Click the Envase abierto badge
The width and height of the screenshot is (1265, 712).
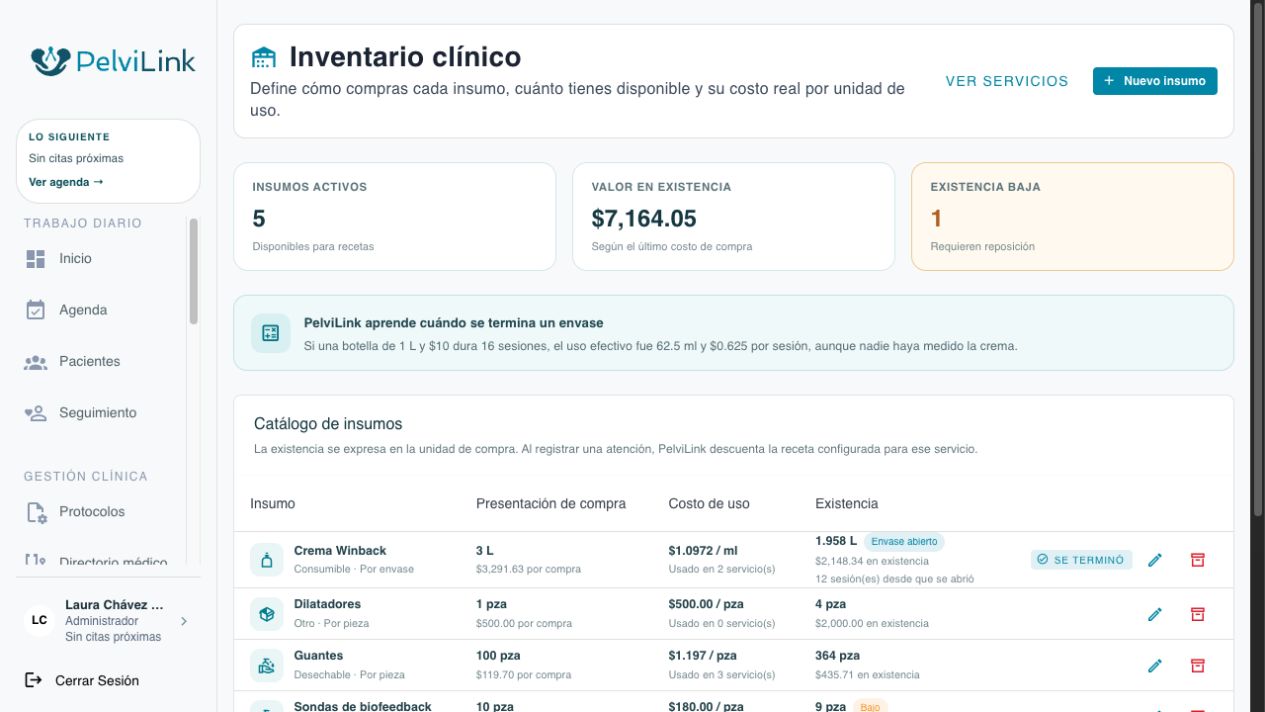point(904,542)
